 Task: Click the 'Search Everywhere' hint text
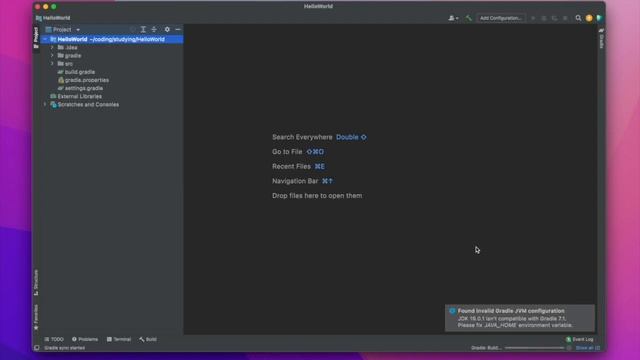[302, 137]
